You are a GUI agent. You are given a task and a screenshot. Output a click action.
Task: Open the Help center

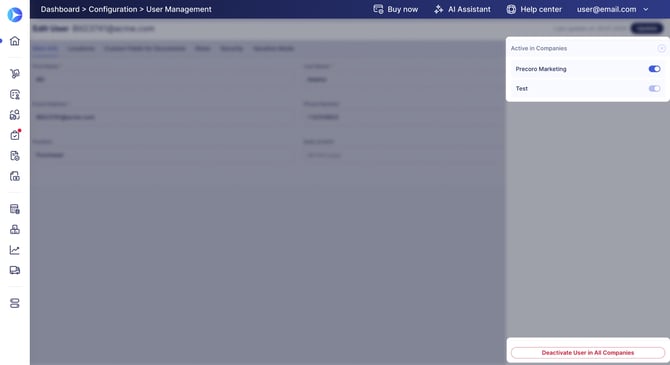coord(534,9)
